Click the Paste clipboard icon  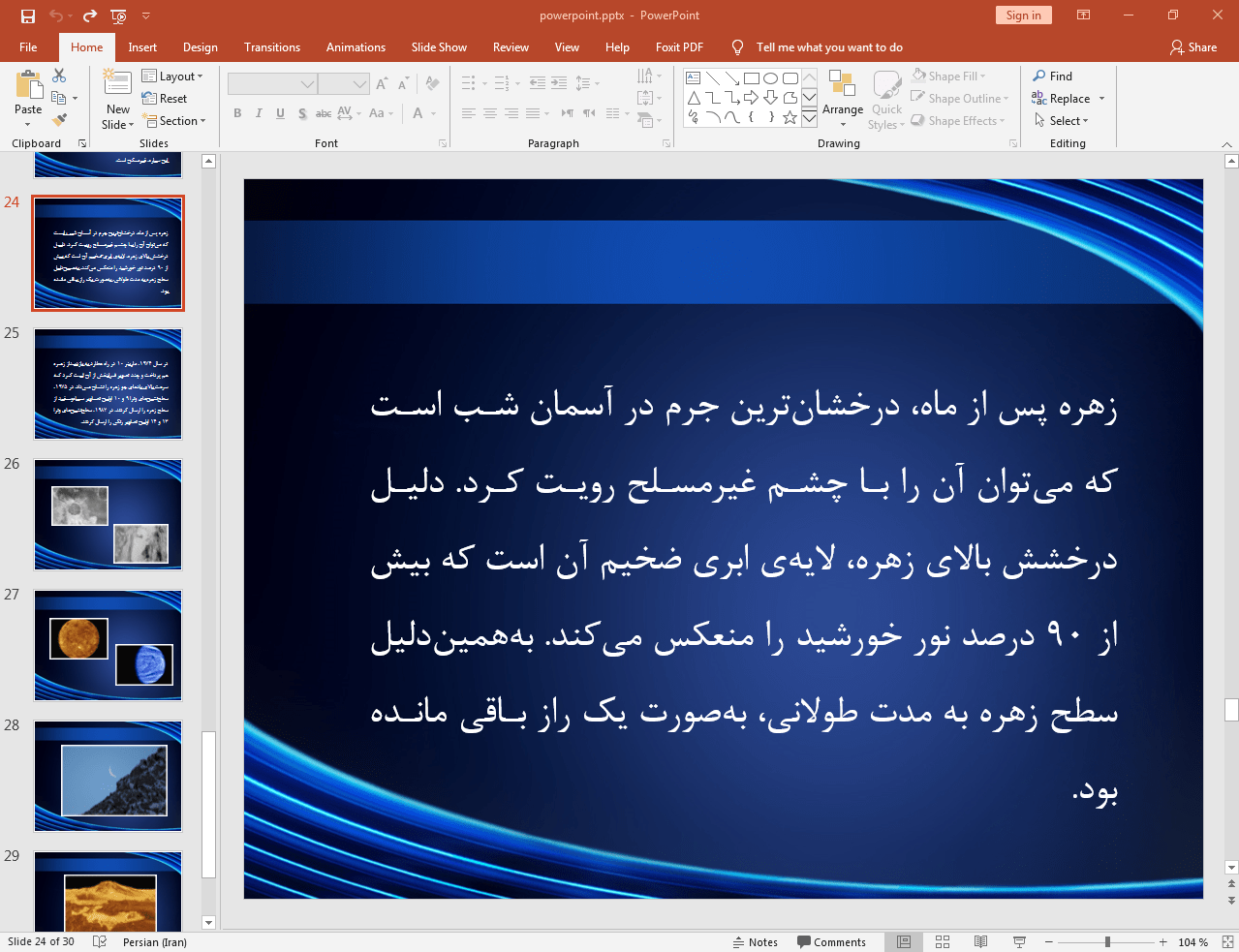[28, 86]
